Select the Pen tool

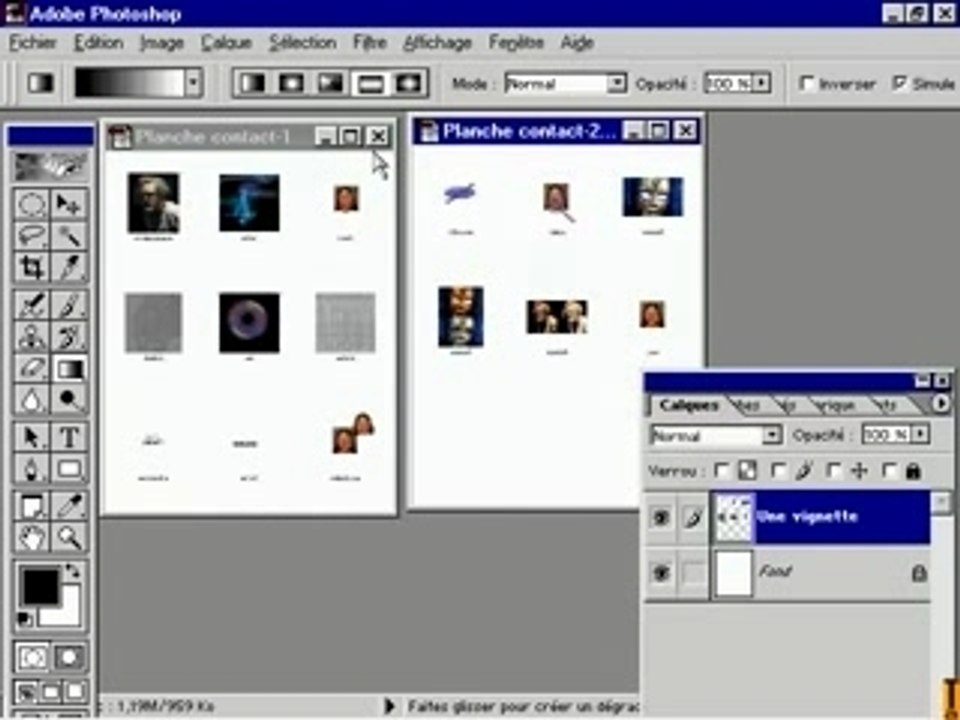click(x=31, y=469)
